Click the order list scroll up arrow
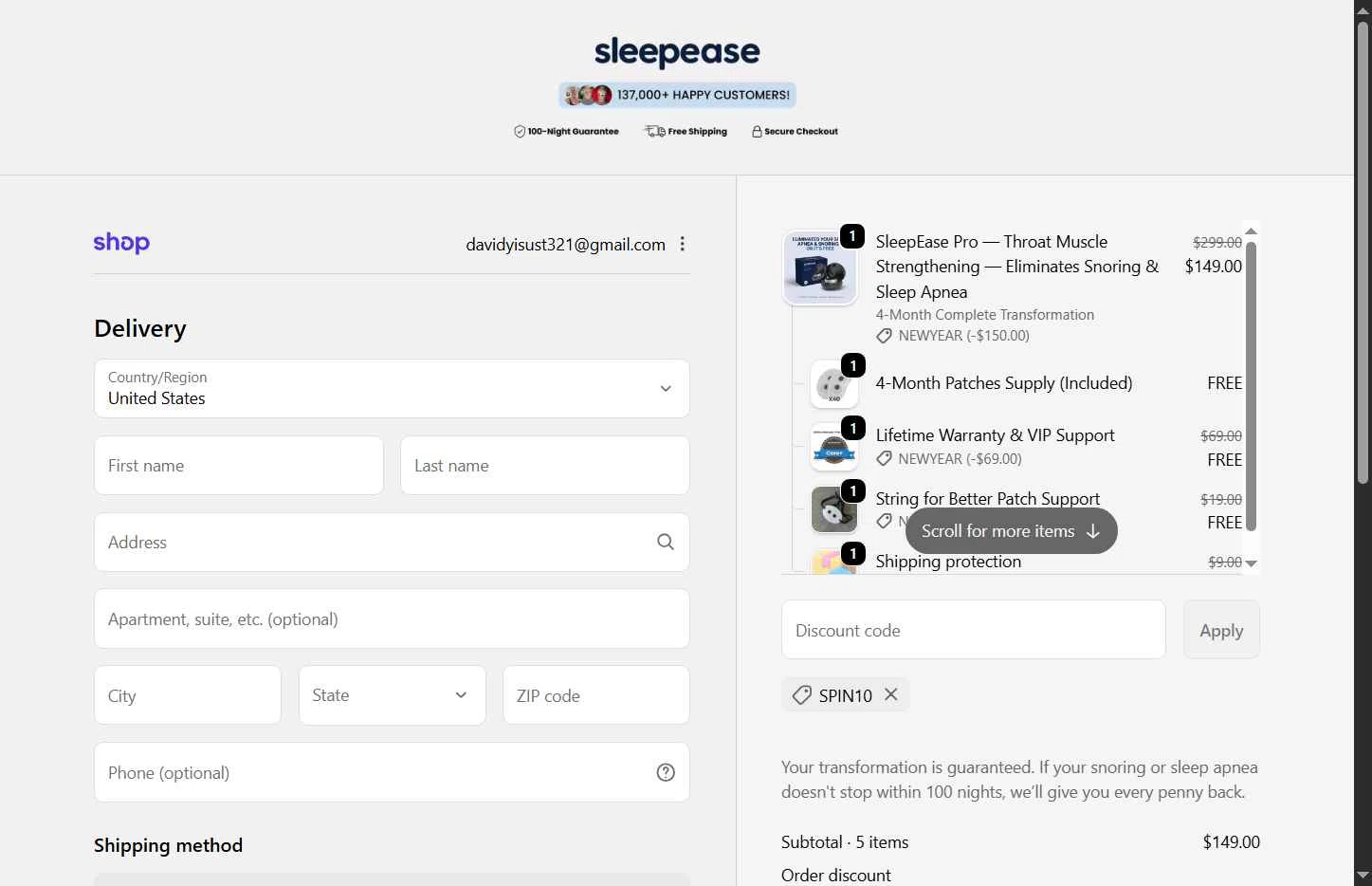Image resolution: width=1372 pixels, height=886 pixels. pos(1251,231)
